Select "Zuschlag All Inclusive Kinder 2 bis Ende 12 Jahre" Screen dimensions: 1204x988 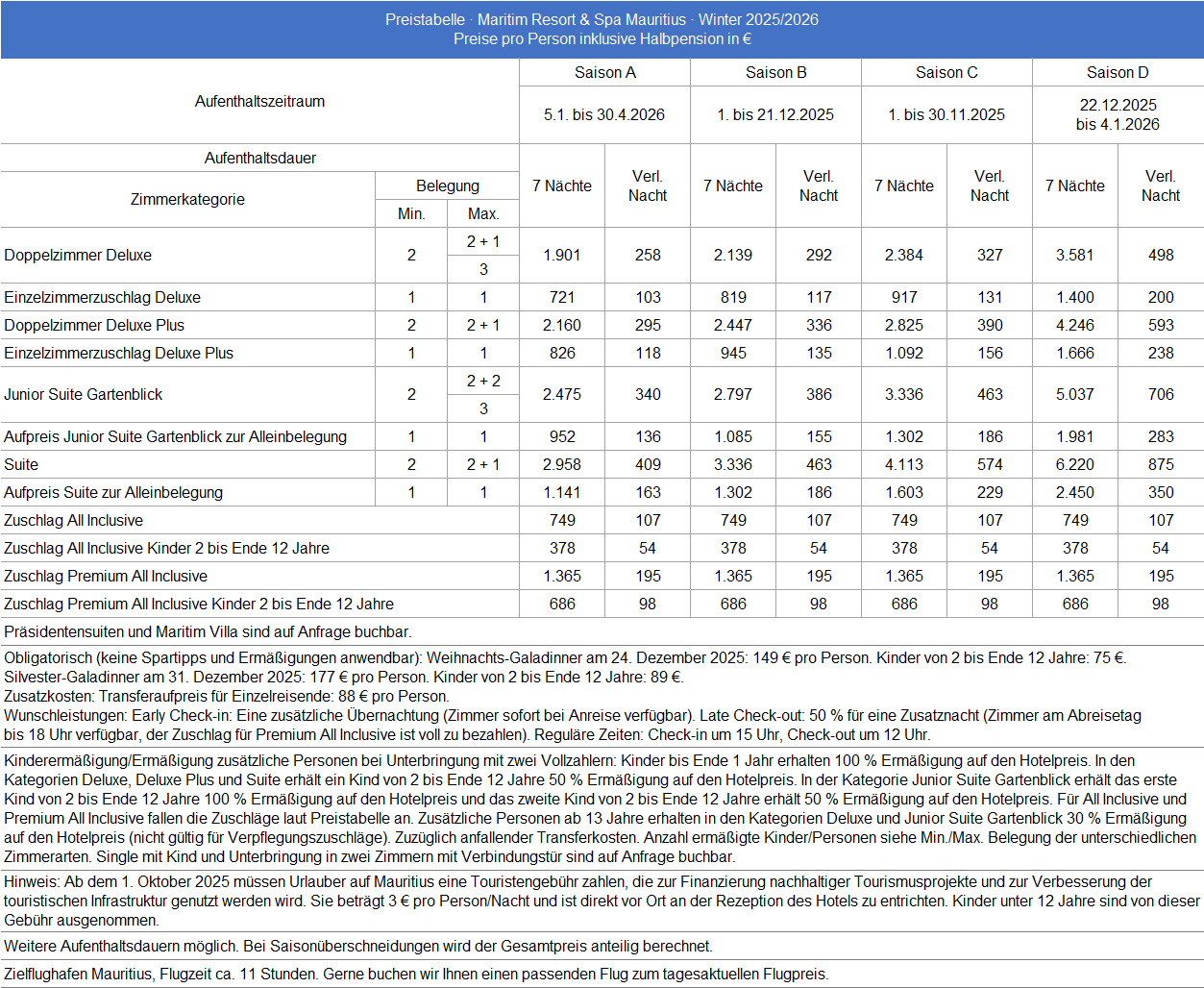coord(166,548)
